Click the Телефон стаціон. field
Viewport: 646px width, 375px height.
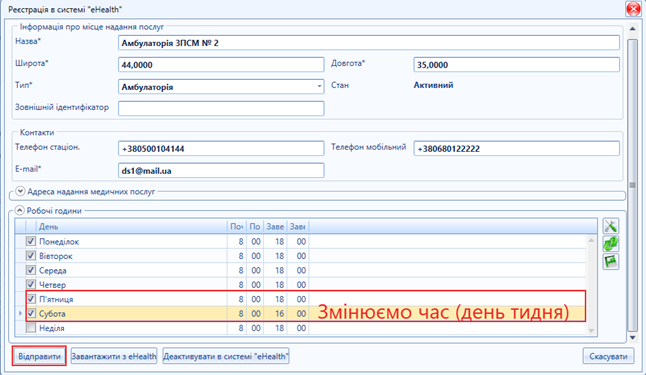pos(221,149)
